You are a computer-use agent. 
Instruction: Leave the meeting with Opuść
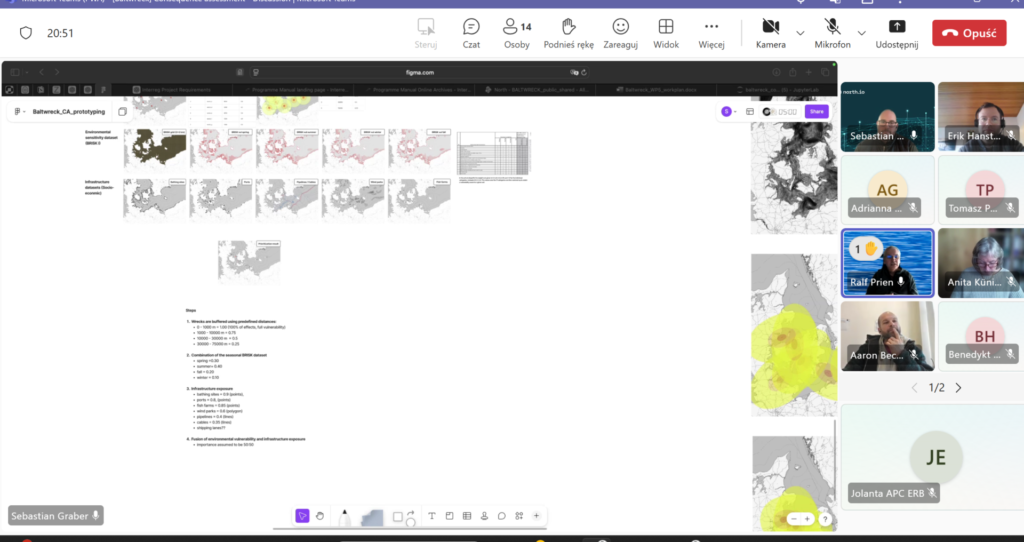point(968,32)
